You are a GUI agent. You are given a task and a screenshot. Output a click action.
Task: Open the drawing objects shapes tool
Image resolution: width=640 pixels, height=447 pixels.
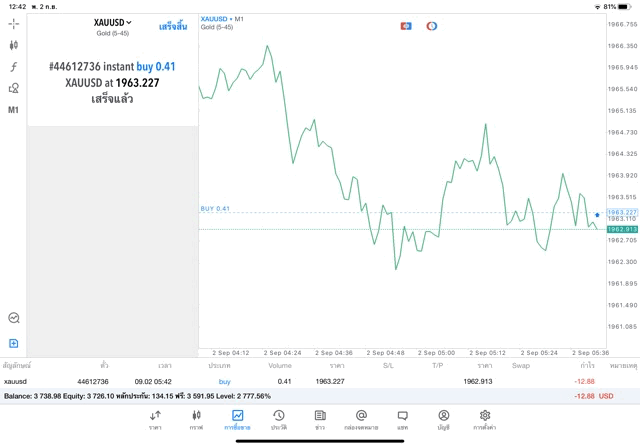(14, 88)
